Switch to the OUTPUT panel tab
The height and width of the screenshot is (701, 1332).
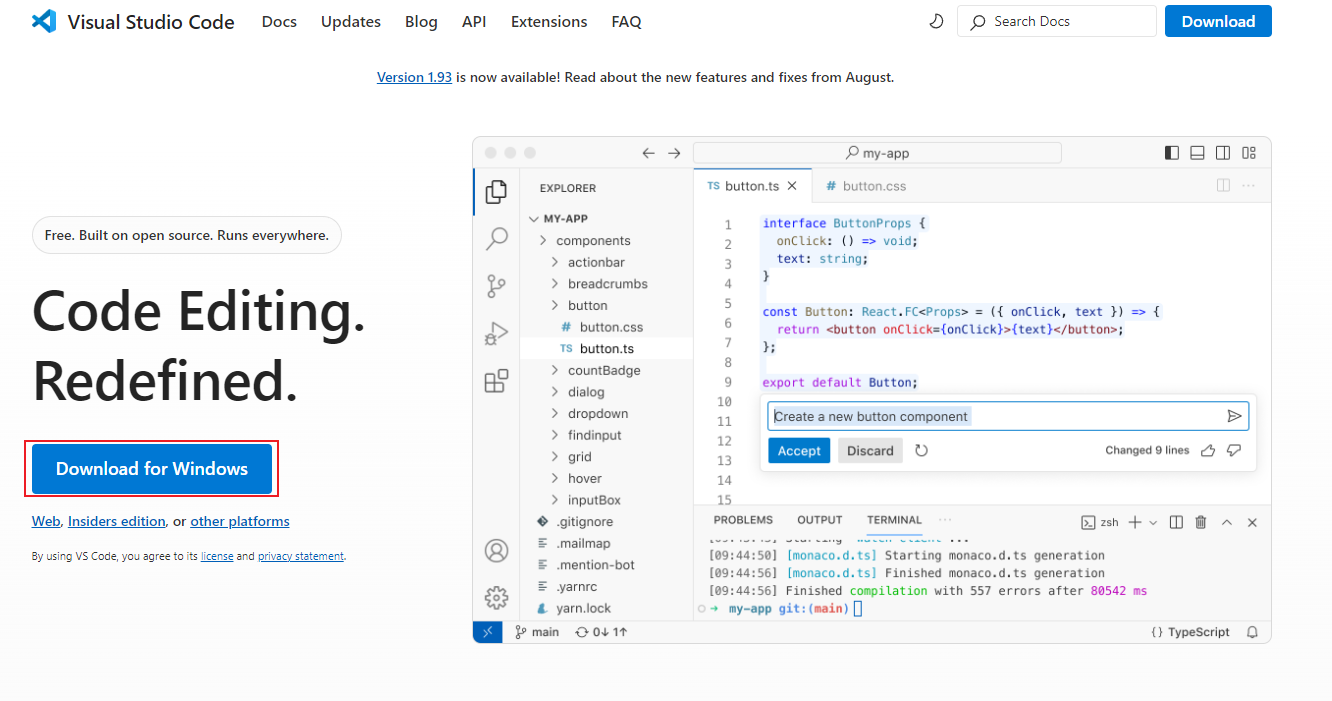coord(820,520)
